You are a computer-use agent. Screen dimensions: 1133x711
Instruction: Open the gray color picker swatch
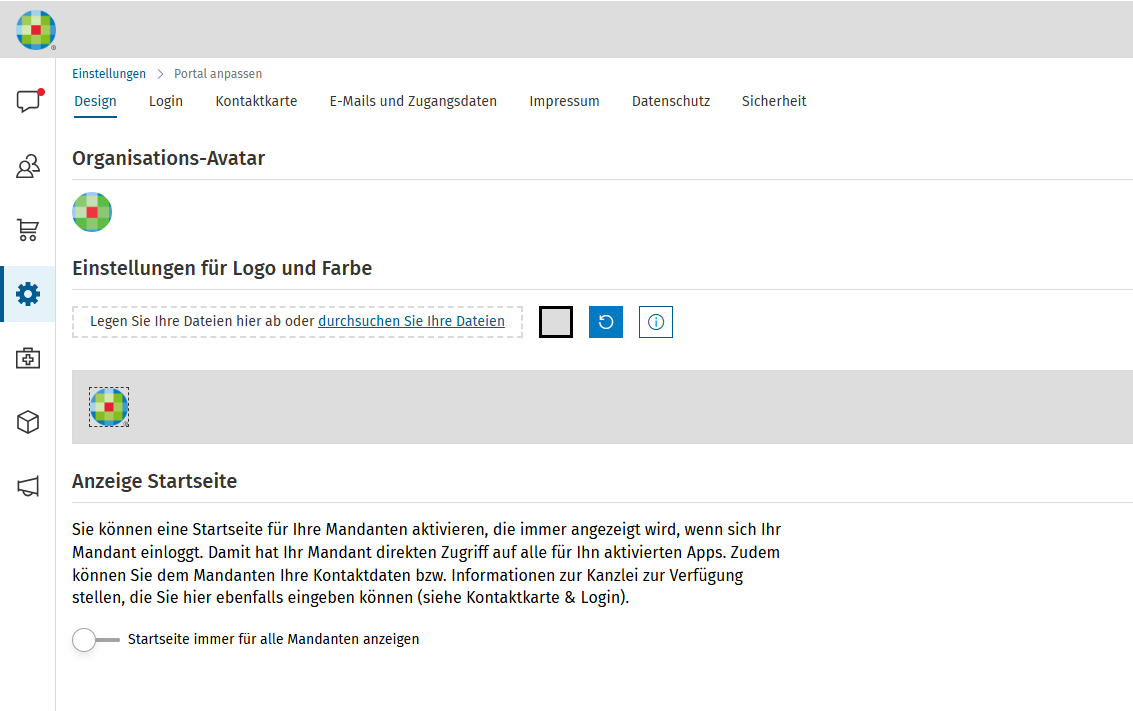pyautogui.click(x=556, y=322)
